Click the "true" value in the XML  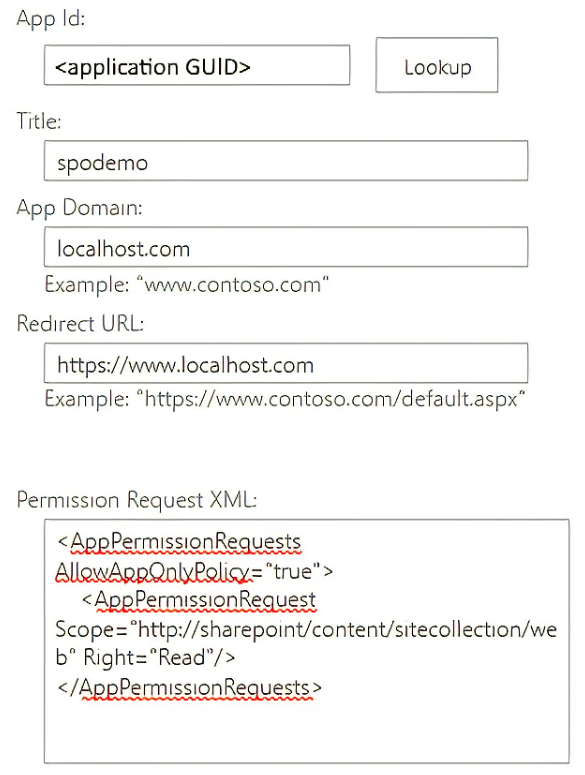(x=293, y=571)
